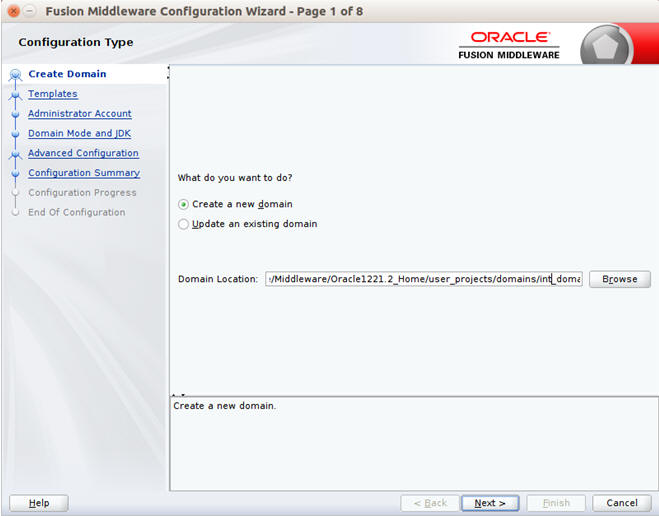Click the Configuration Progress step node icon

(x=16, y=193)
